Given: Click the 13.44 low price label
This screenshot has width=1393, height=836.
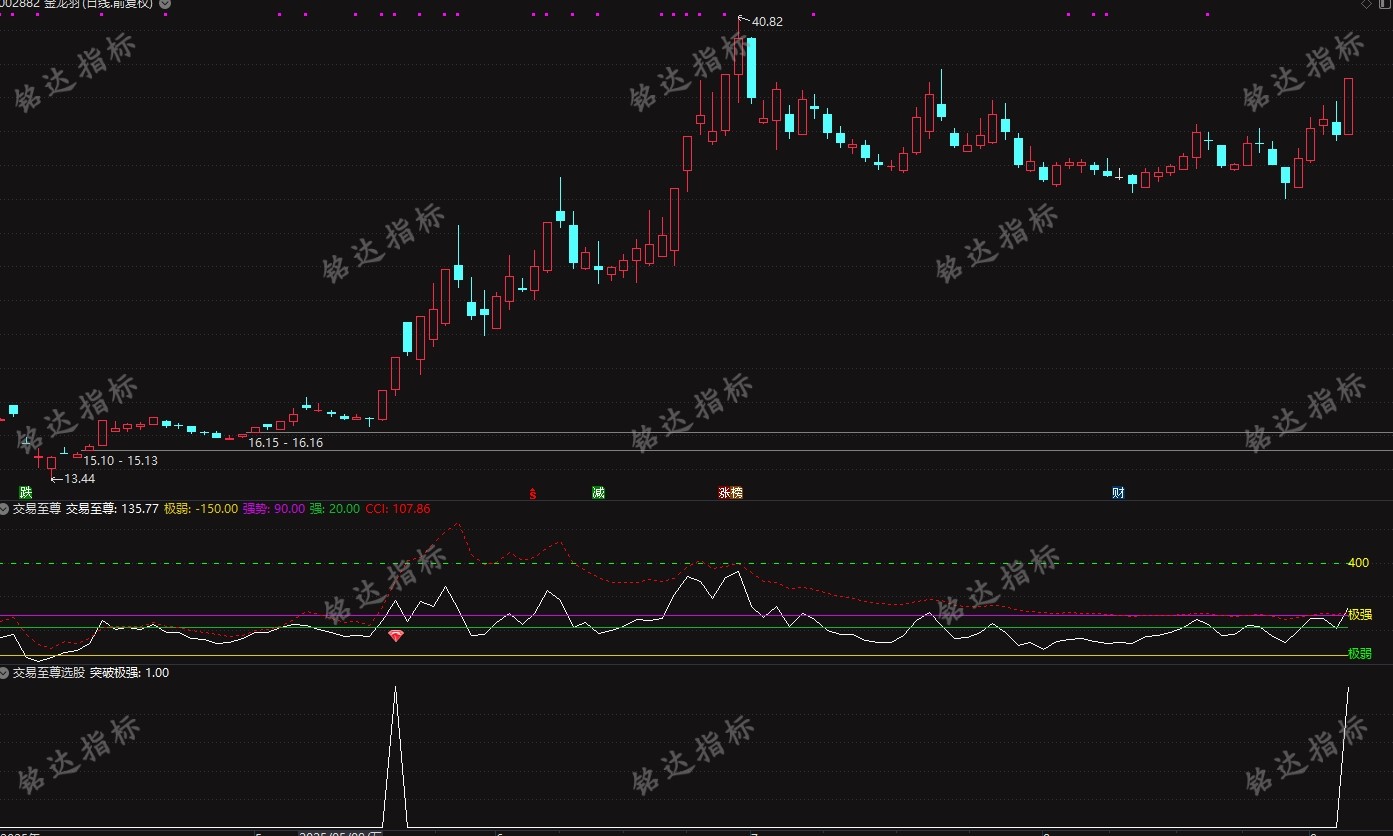Looking at the screenshot, I should coord(79,479).
